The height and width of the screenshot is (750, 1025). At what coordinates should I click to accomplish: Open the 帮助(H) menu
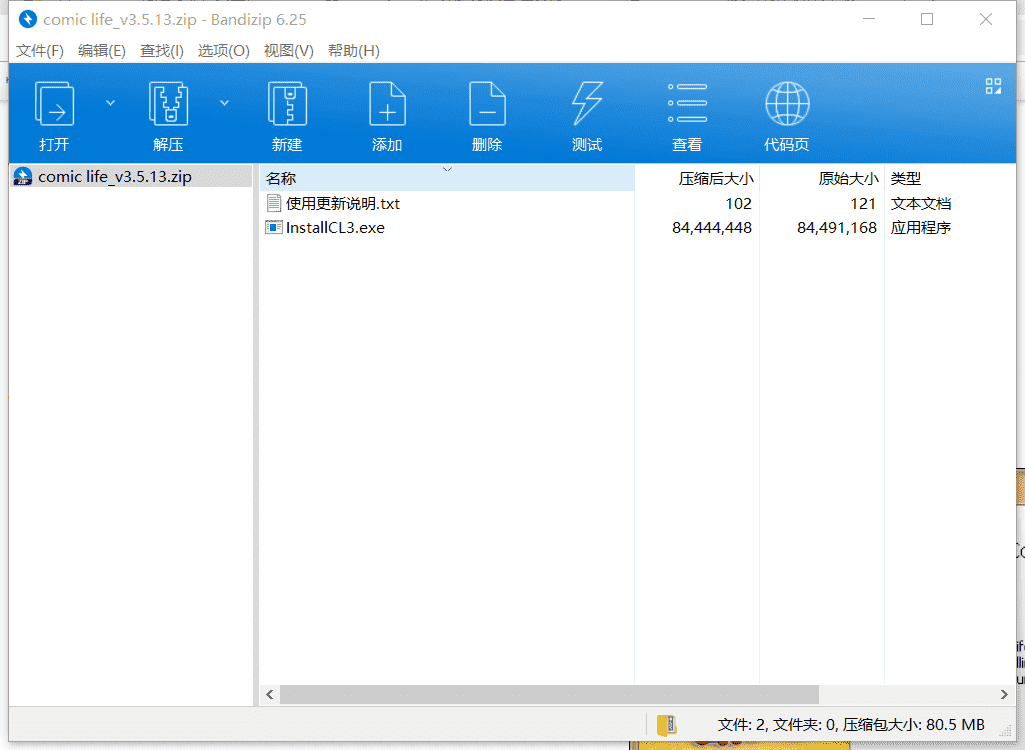point(353,50)
